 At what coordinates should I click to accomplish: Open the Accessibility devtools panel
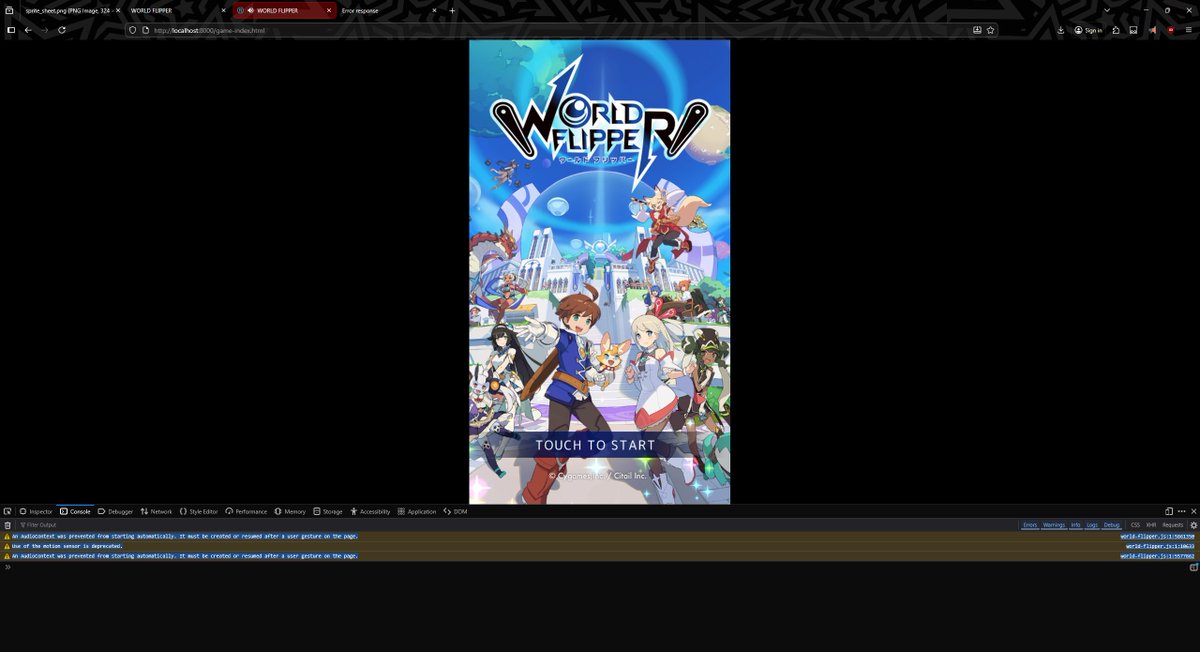click(370, 511)
